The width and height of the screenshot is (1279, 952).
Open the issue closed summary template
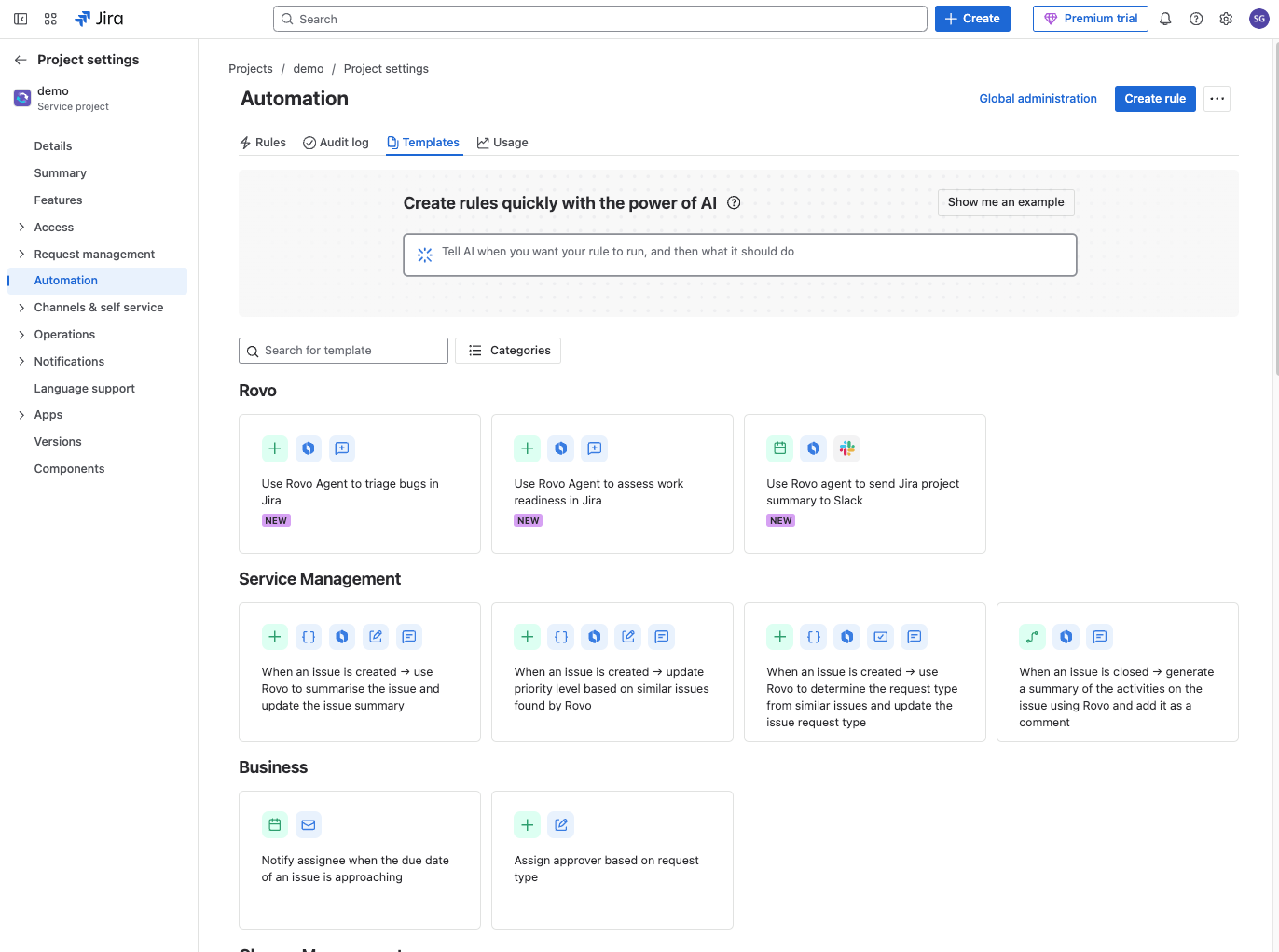tap(1118, 672)
